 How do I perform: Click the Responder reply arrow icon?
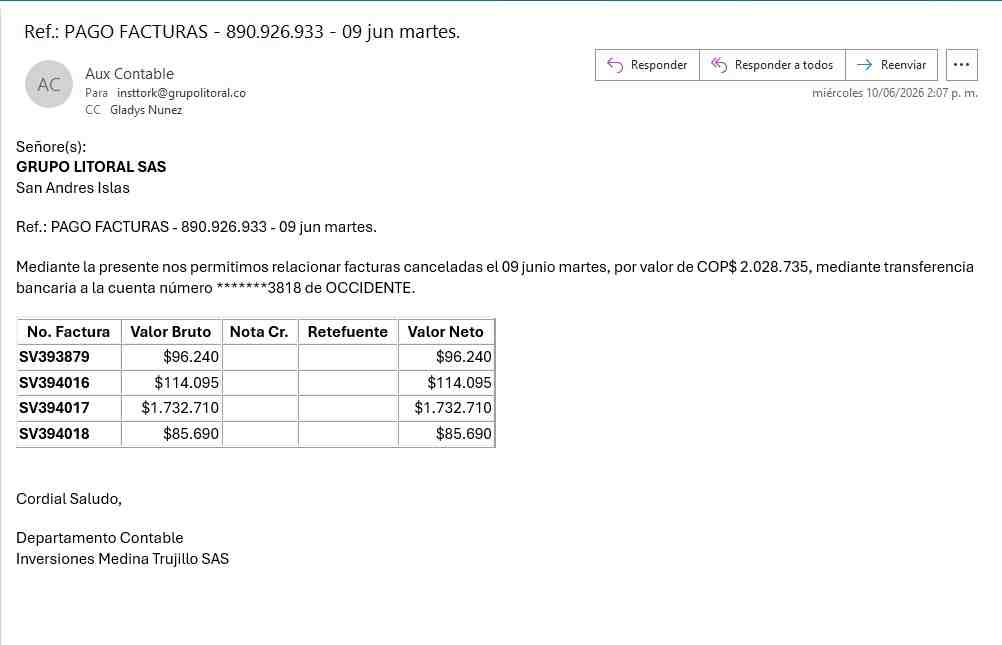pyautogui.click(x=615, y=65)
